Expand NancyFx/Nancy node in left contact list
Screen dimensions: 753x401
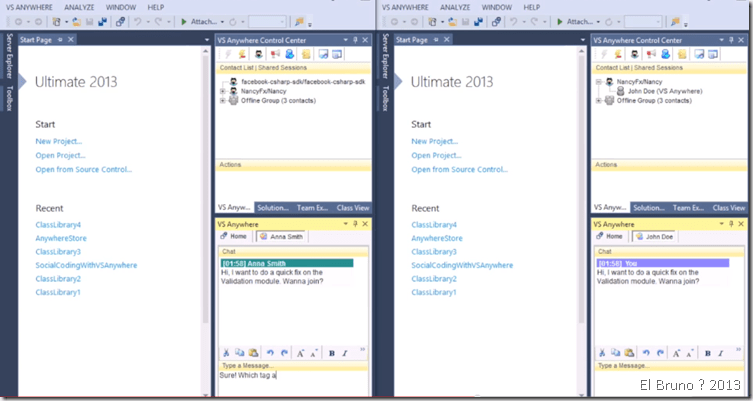(x=222, y=91)
